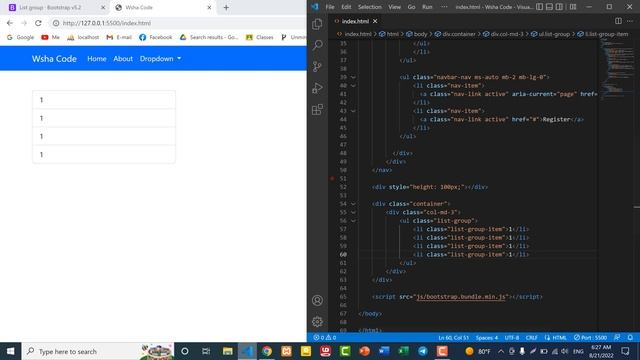Screen dimensions: 640x360
Task: Click the UTF-8 encoding status item
Action: click(512, 338)
